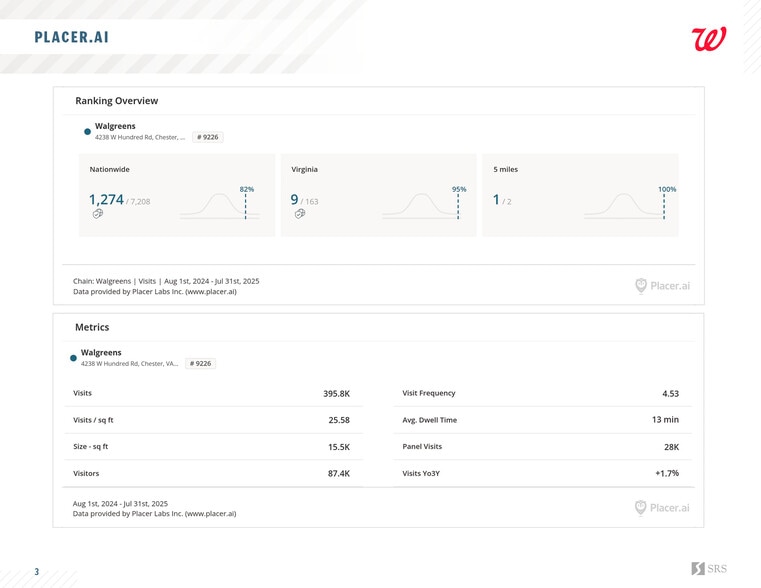The height and width of the screenshot is (588, 761).
Task: Select the Ranking Overview heading
Action: [x=116, y=101]
